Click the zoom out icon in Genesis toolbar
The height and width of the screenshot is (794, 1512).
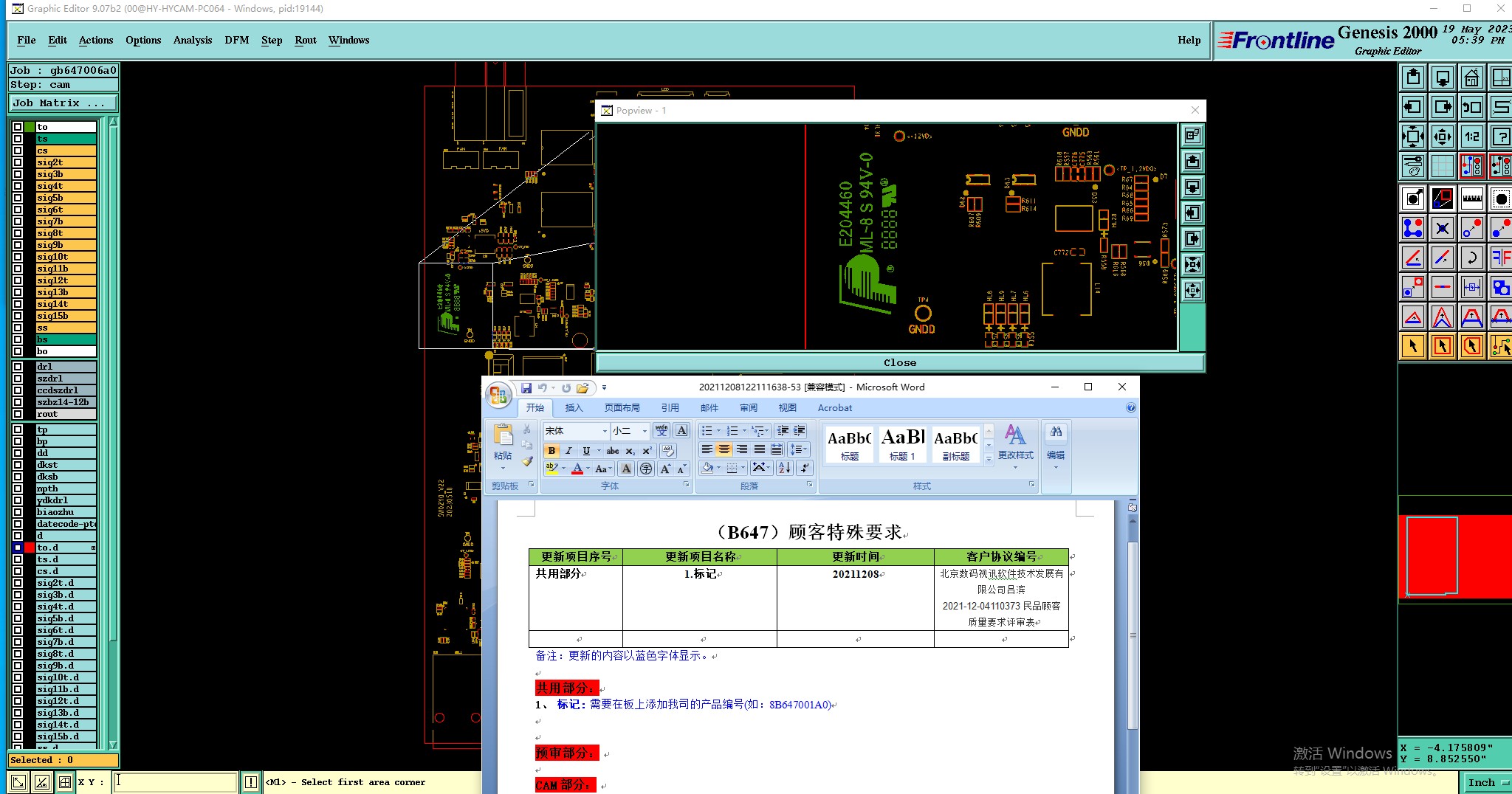coord(1442,137)
